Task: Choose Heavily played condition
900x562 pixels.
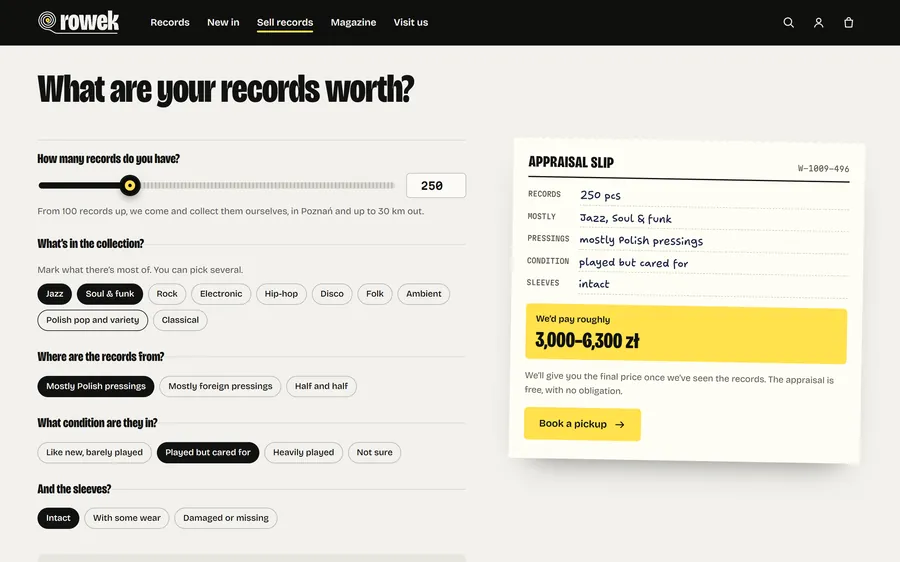Action: (304, 452)
